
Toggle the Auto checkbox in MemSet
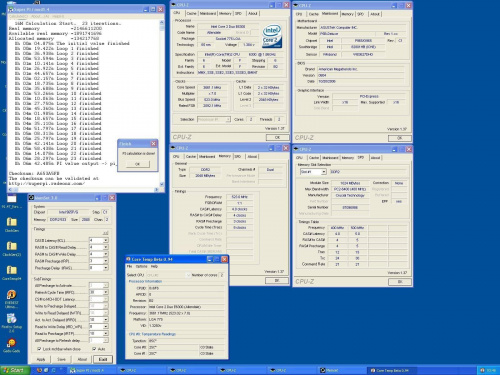pyautogui.click(x=94, y=349)
